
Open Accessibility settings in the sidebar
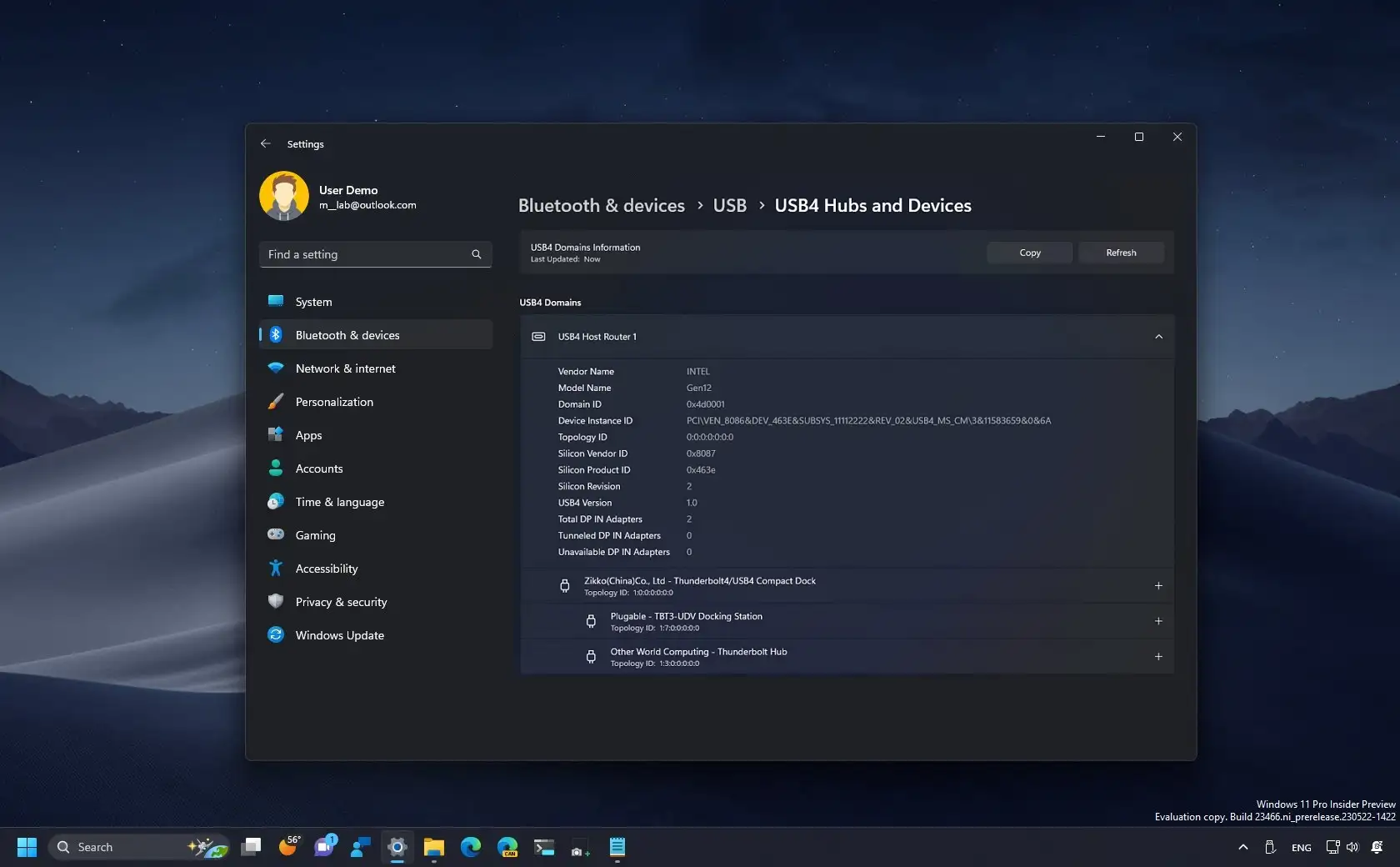coord(277,568)
